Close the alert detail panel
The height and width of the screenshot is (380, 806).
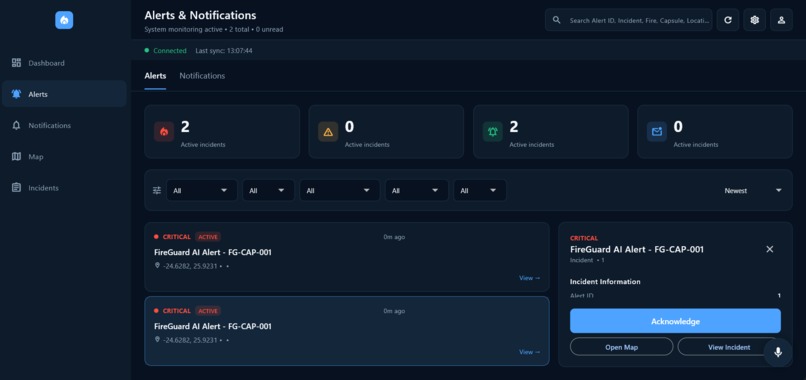pyautogui.click(x=770, y=249)
